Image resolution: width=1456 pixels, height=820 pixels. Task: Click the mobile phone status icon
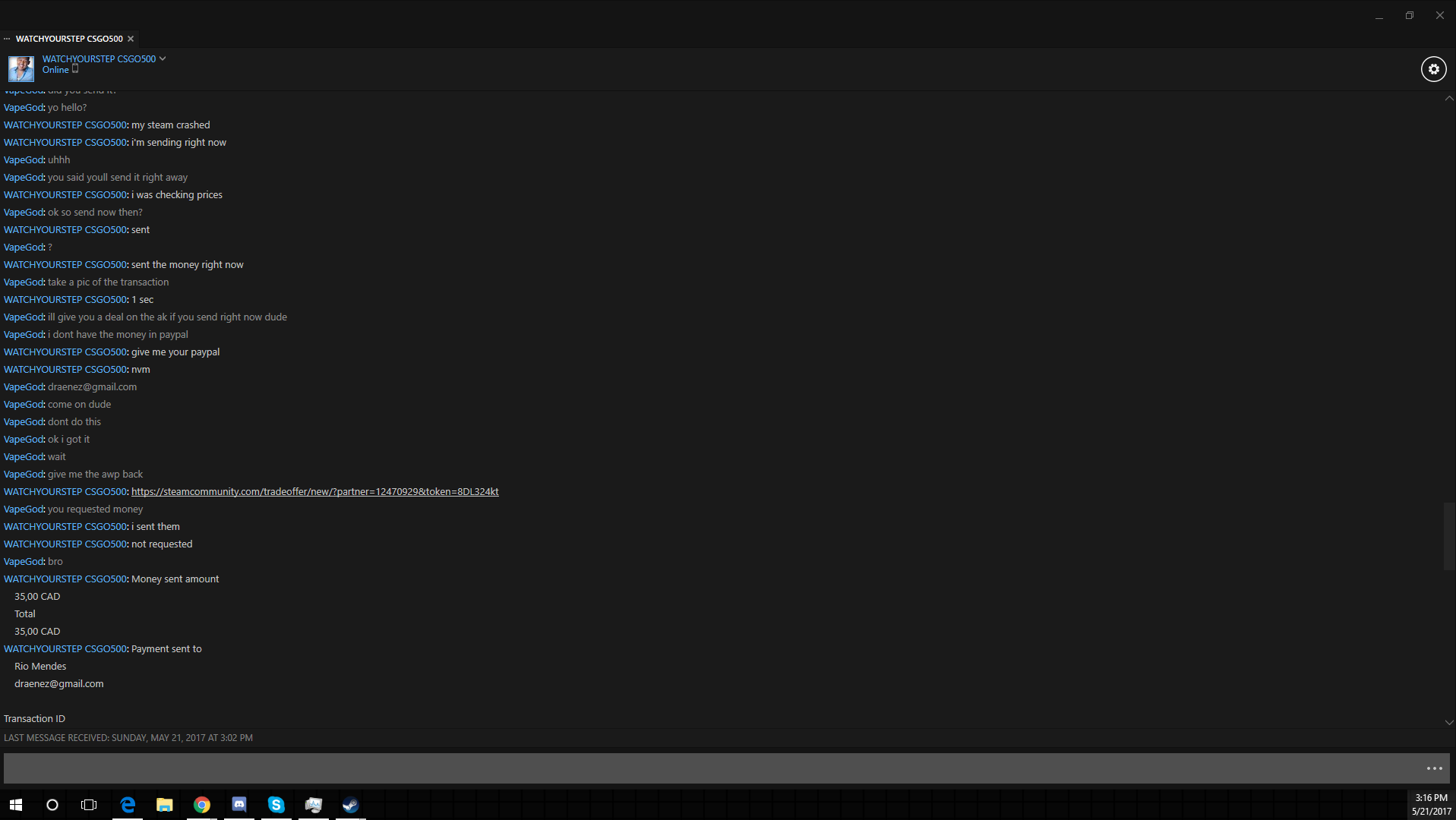75,69
